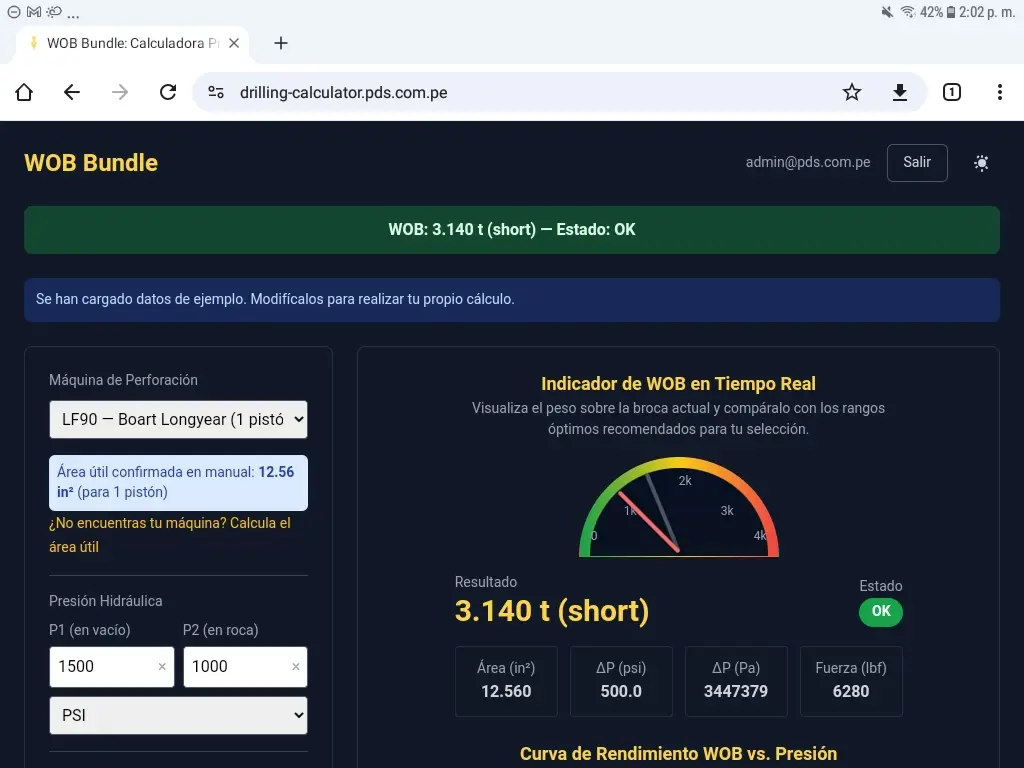Bookmark the page with the star icon
This screenshot has height=768, width=1024.
coord(851,92)
